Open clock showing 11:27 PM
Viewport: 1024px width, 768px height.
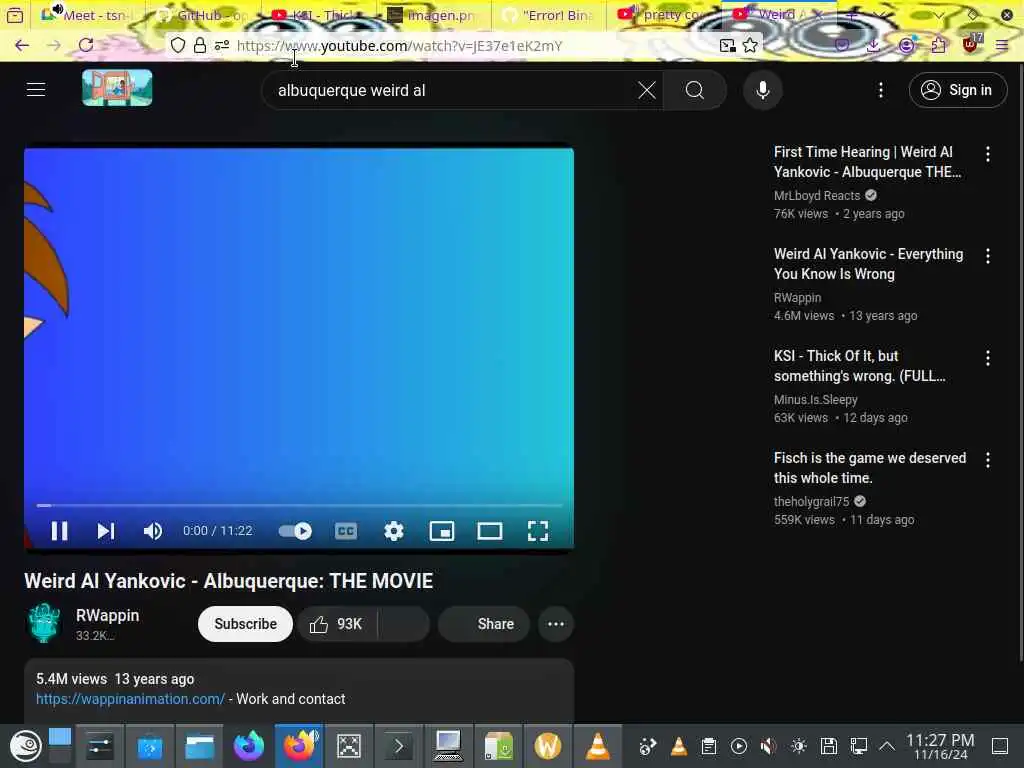pyautogui.click(x=940, y=746)
